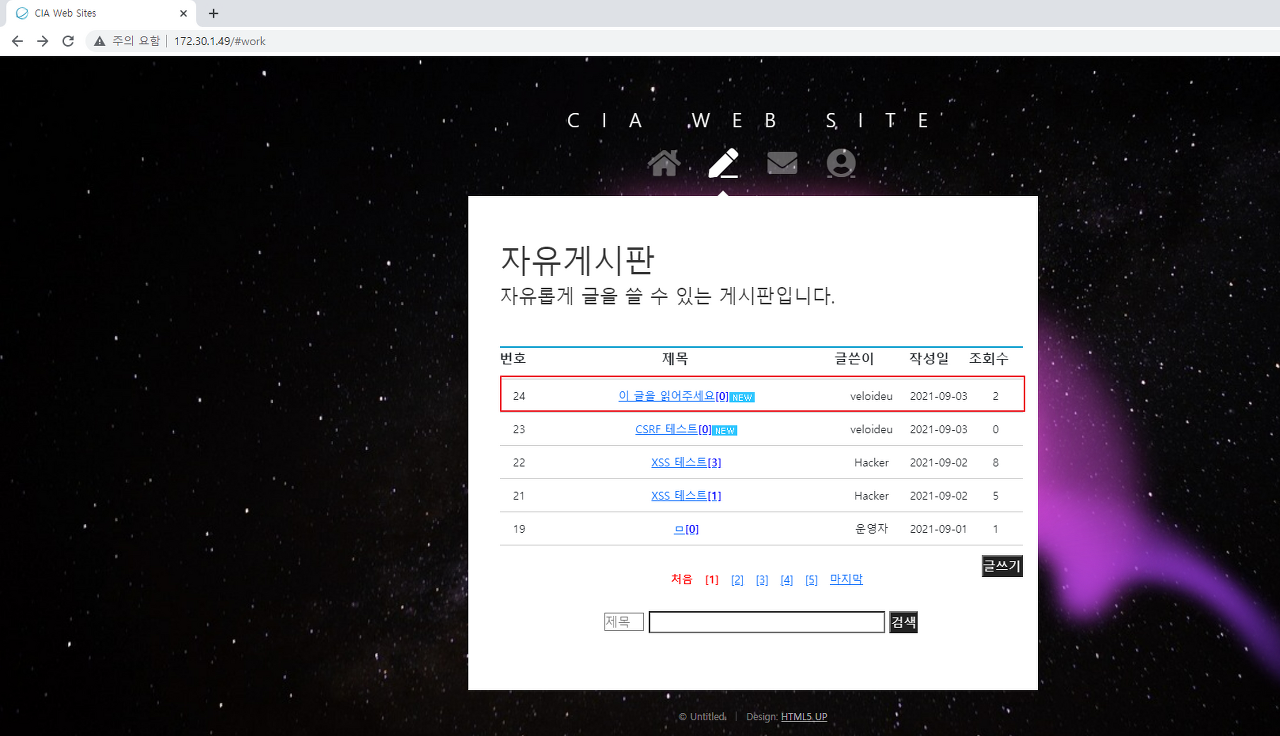Jump to the 마지막 last page link
Image resolution: width=1280 pixels, height=736 pixels.
(846, 579)
